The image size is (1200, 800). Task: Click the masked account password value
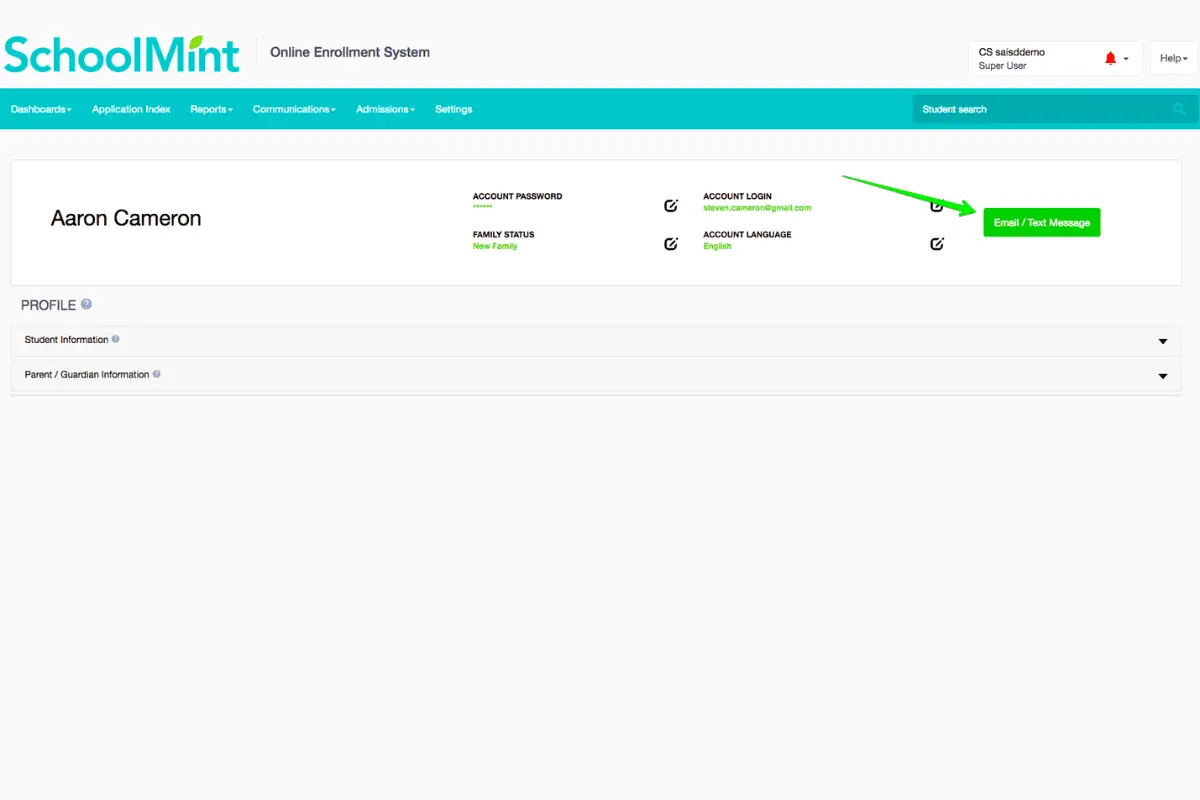pyautogui.click(x=483, y=206)
